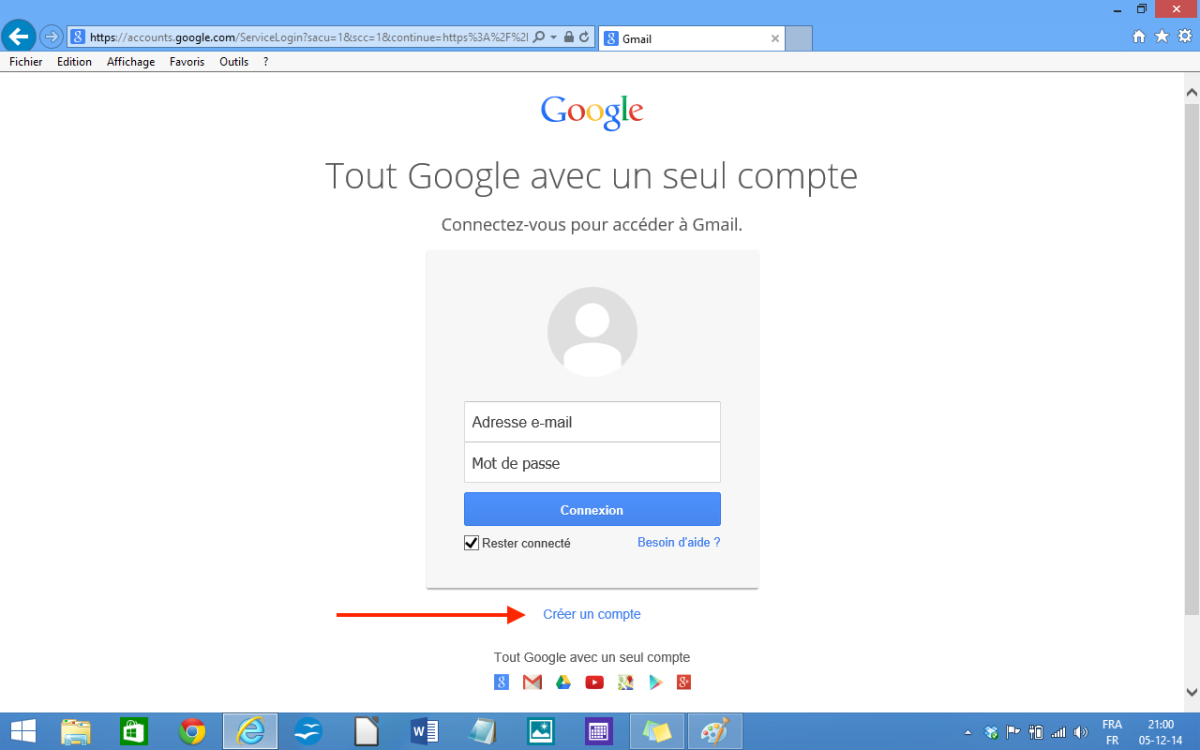Open the purple calendar taskbar icon
The height and width of the screenshot is (750, 1200).
click(x=599, y=731)
